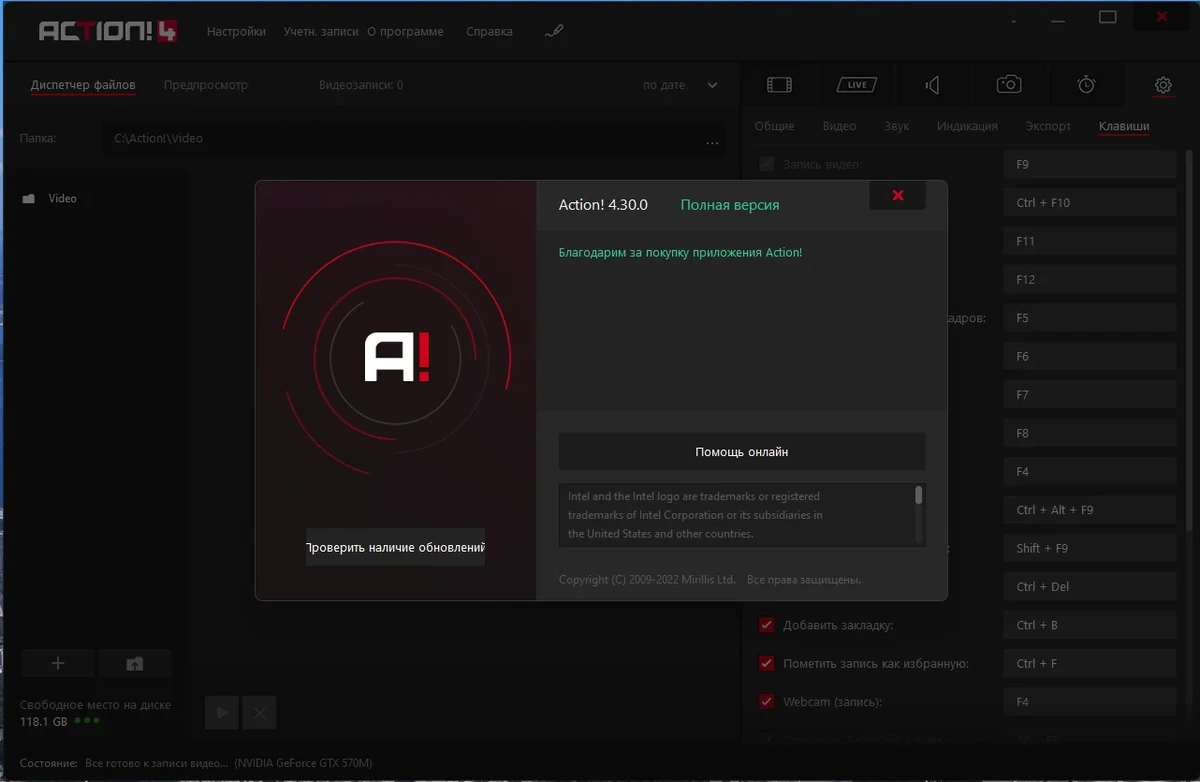Click the Ctrl + Del hotkey field
The height and width of the screenshot is (782, 1200).
(1090, 587)
